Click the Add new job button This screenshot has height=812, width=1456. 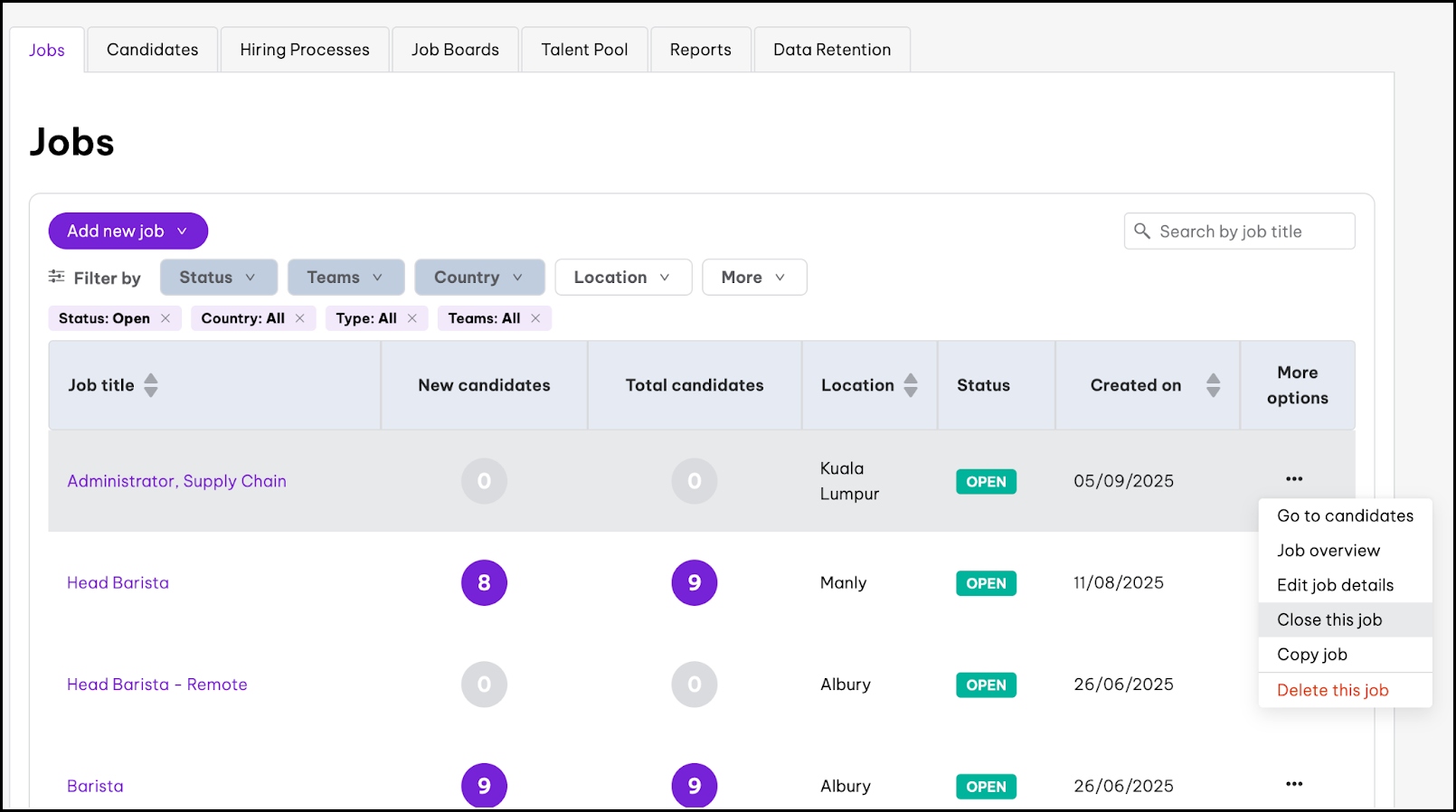128,231
